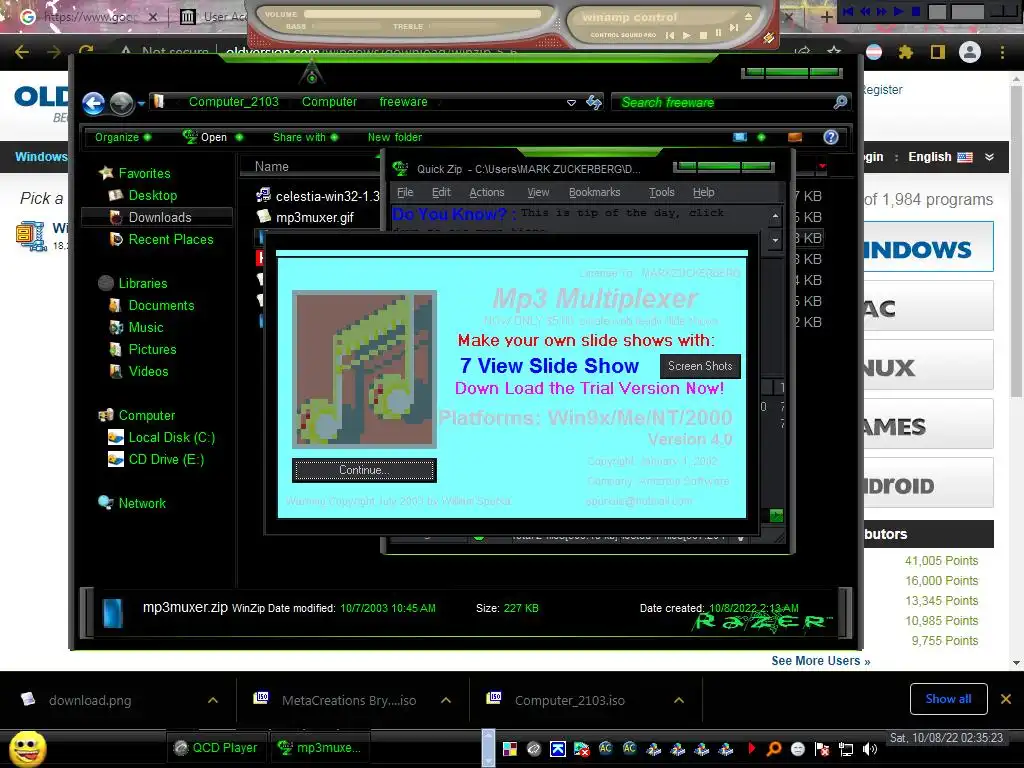Open the address bar history dropdown arrow
1024x768 pixels.
click(x=571, y=103)
